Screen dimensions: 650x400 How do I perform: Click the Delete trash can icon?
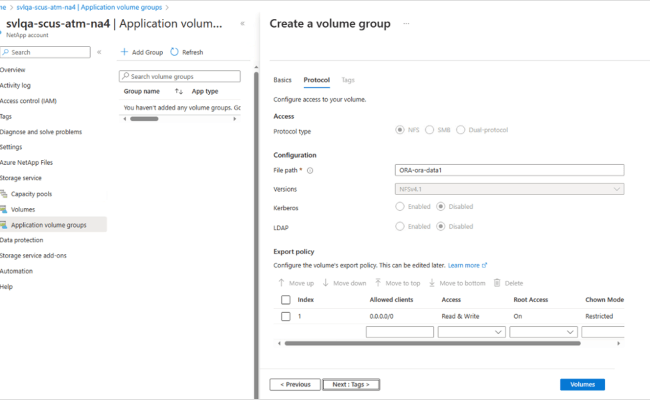coord(497,283)
